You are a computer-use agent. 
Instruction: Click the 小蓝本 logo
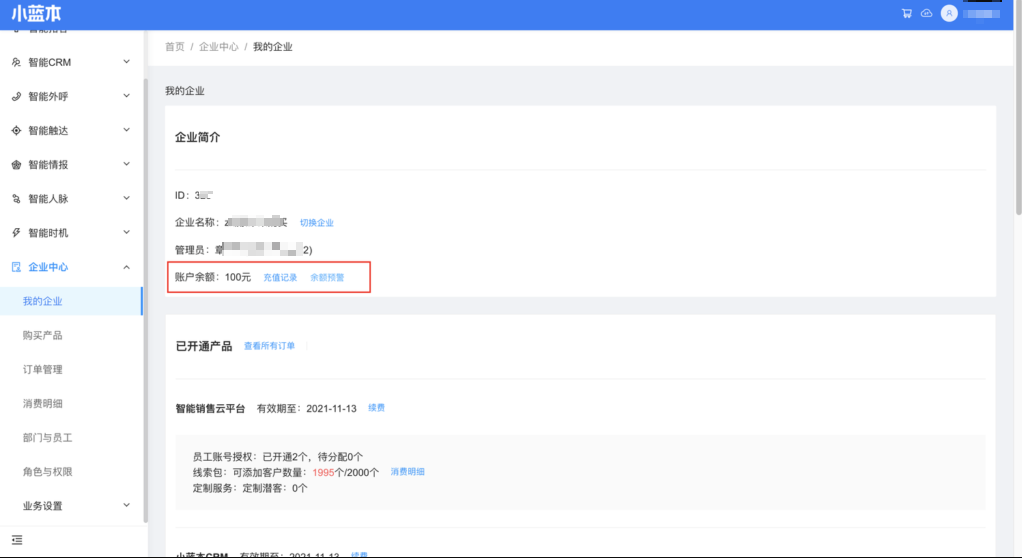coord(37,14)
